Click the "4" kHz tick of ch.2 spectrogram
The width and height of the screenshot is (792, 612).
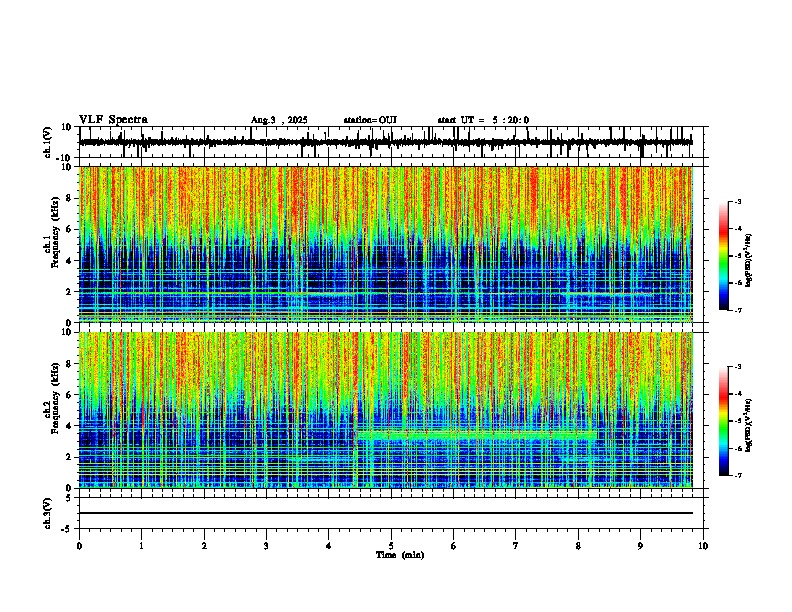(71, 426)
